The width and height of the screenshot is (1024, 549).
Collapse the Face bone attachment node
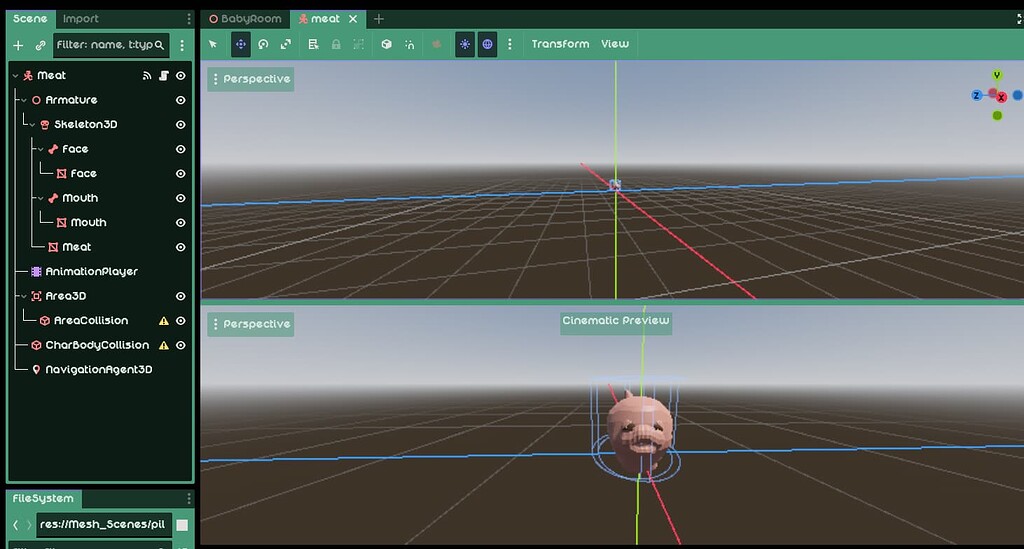[41, 149]
